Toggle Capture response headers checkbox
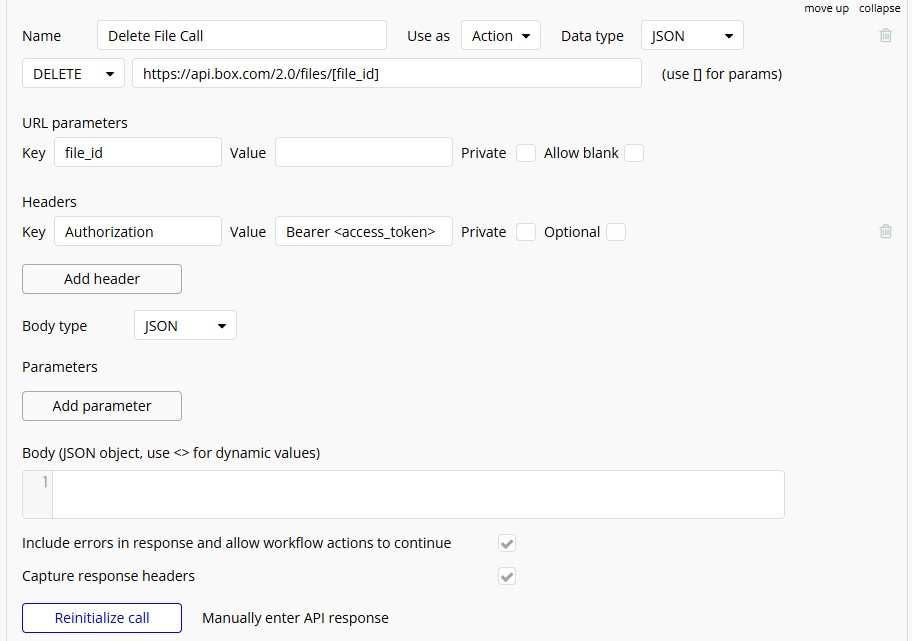Image resolution: width=912 pixels, height=641 pixels. click(507, 576)
